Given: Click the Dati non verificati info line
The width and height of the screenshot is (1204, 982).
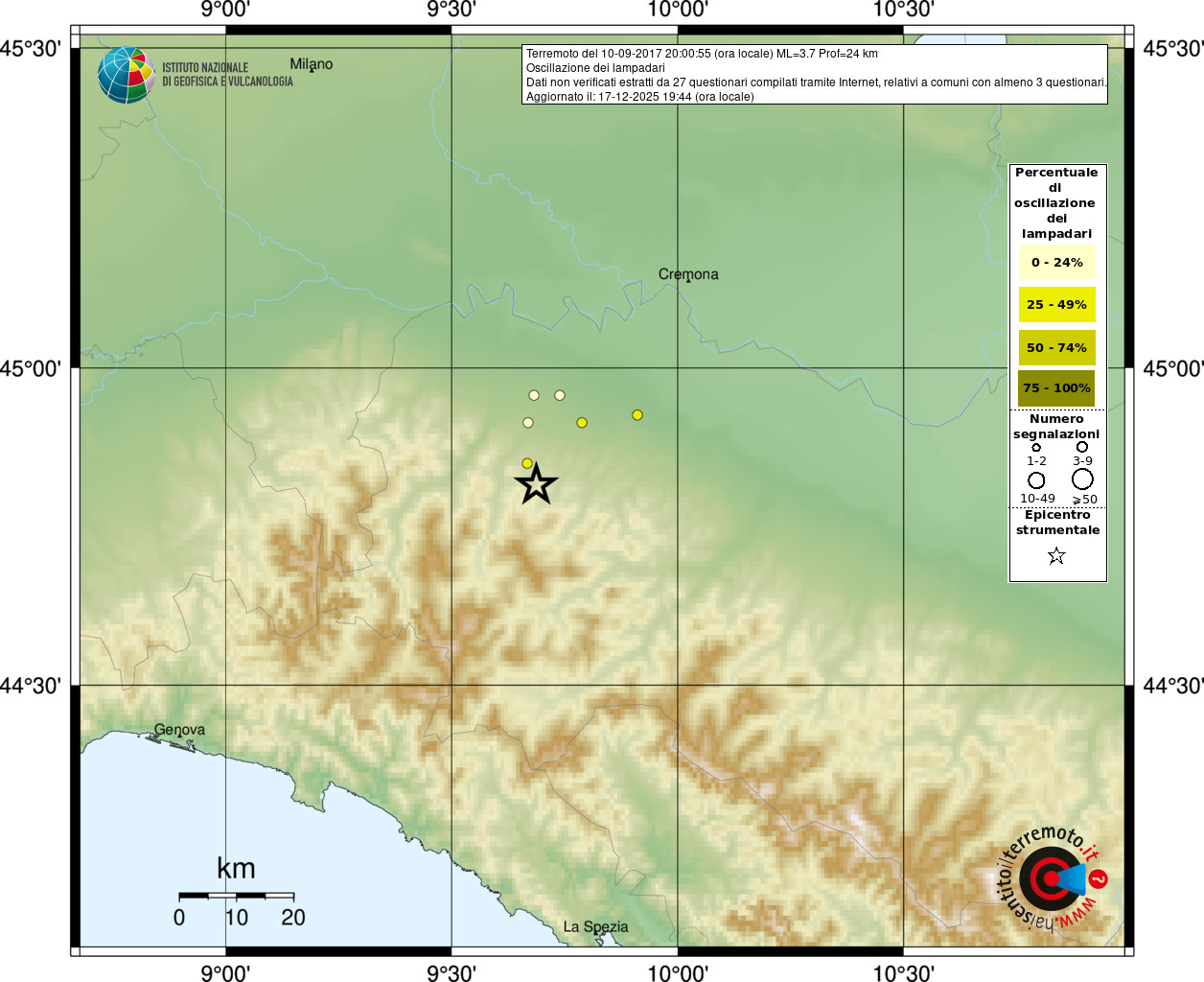Looking at the screenshot, I should [816, 82].
